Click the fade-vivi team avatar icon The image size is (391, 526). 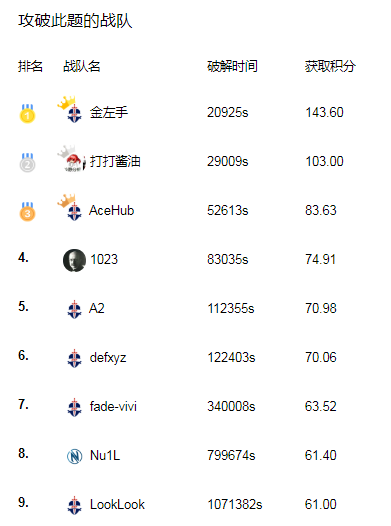point(74,407)
